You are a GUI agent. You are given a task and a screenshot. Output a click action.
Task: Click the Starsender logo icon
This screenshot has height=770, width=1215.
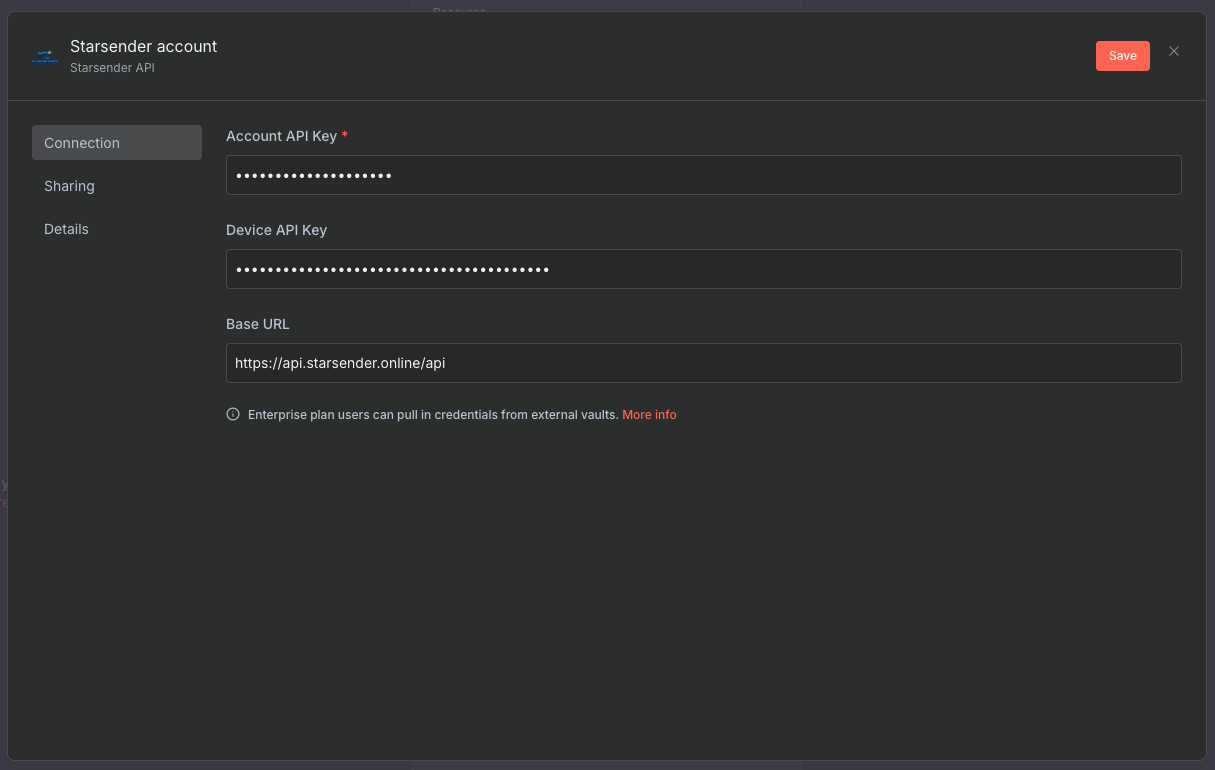pos(44,56)
